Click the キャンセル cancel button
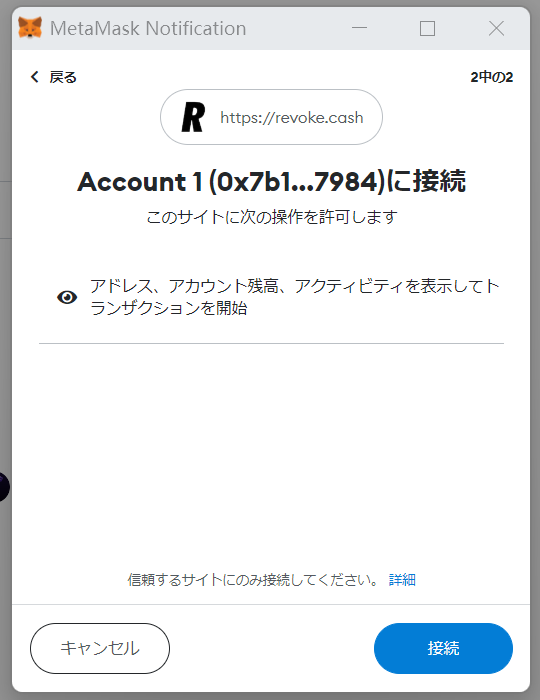Viewport: 540px width, 700px height. 100,648
